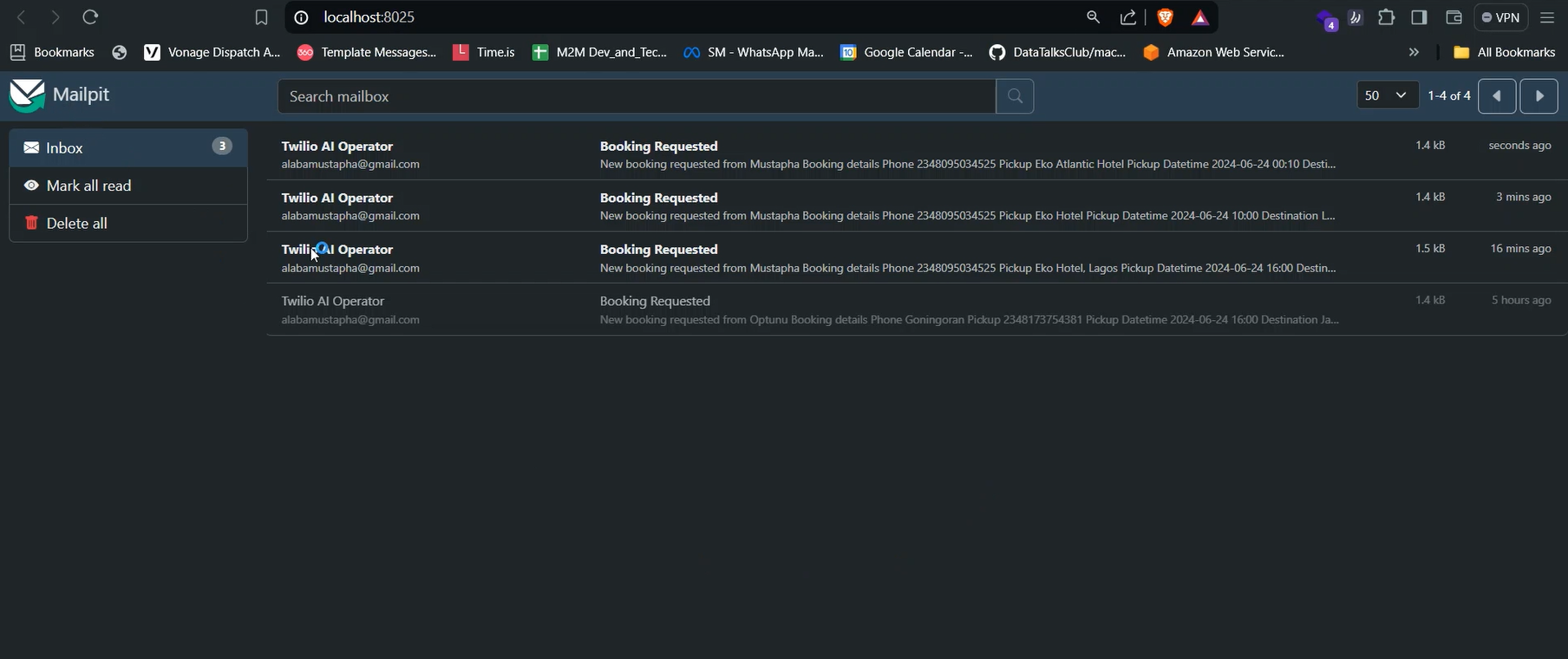Viewport: 1568px width, 659px height.
Task: Click the search magnifier button in Mailpit
Action: tap(1015, 96)
